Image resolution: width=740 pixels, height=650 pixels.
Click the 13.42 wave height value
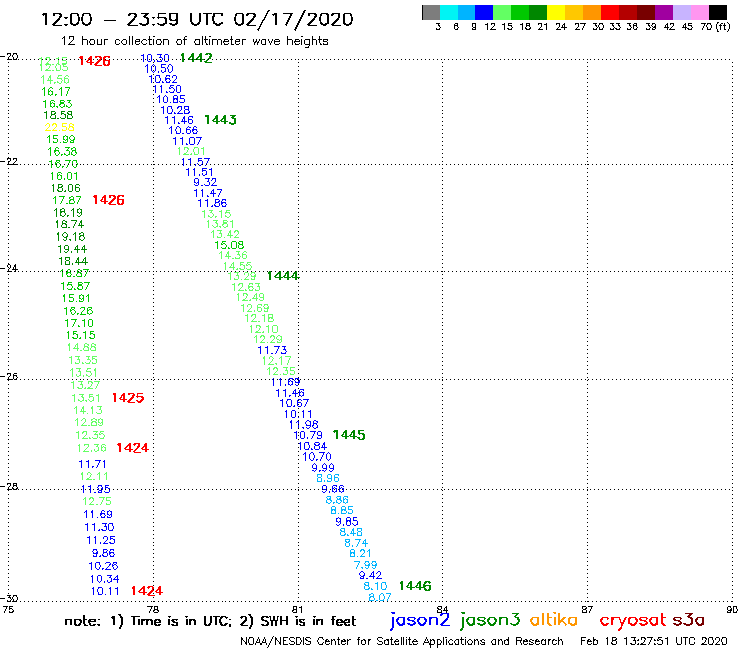pyautogui.click(x=225, y=235)
